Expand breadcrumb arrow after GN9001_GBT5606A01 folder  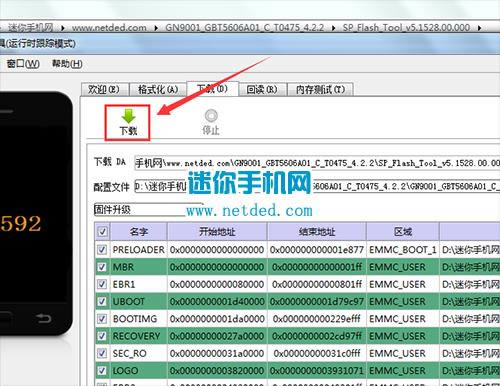click(x=333, y=28)
